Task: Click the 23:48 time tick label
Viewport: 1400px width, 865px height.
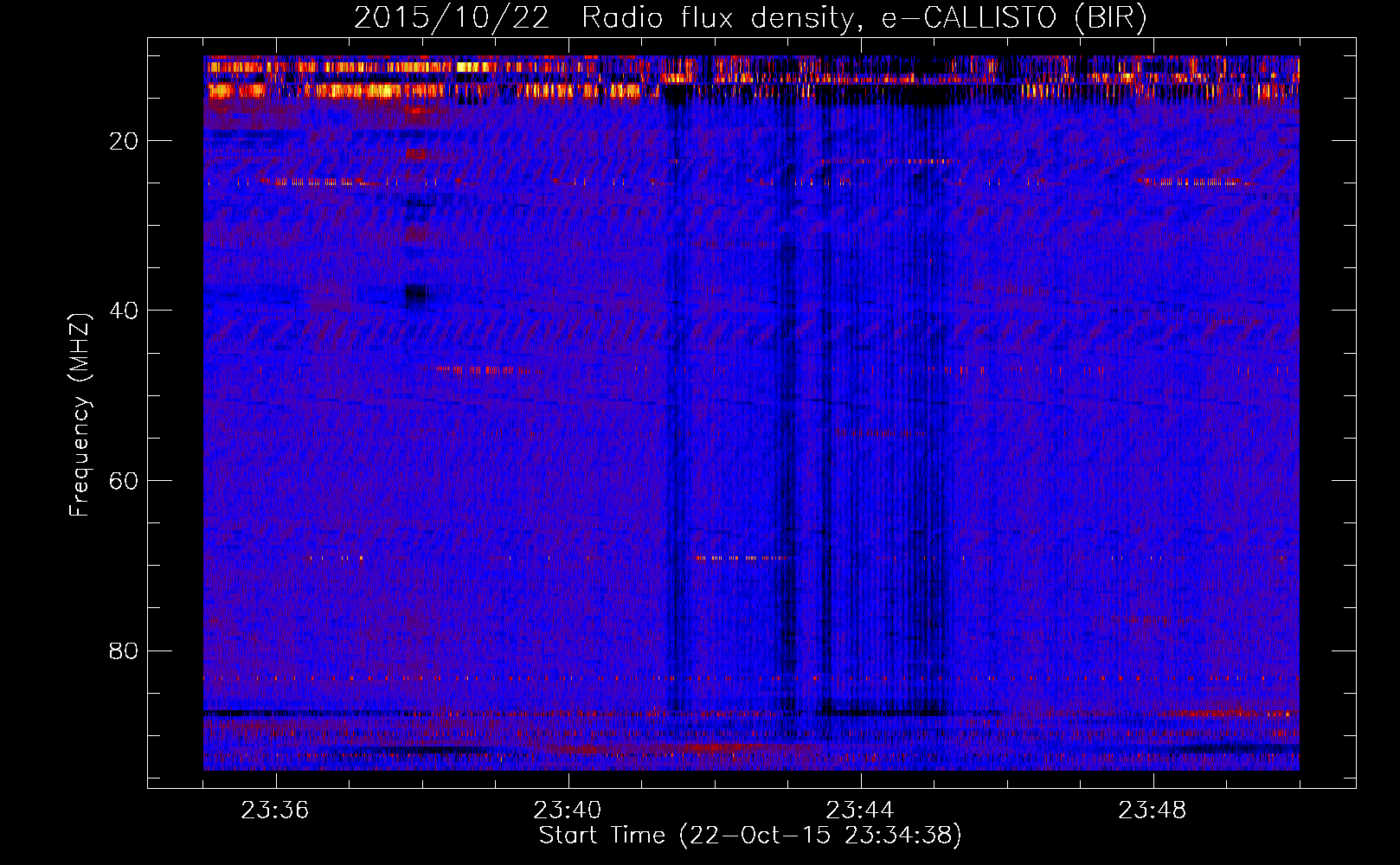Action: coord(1153,811)
